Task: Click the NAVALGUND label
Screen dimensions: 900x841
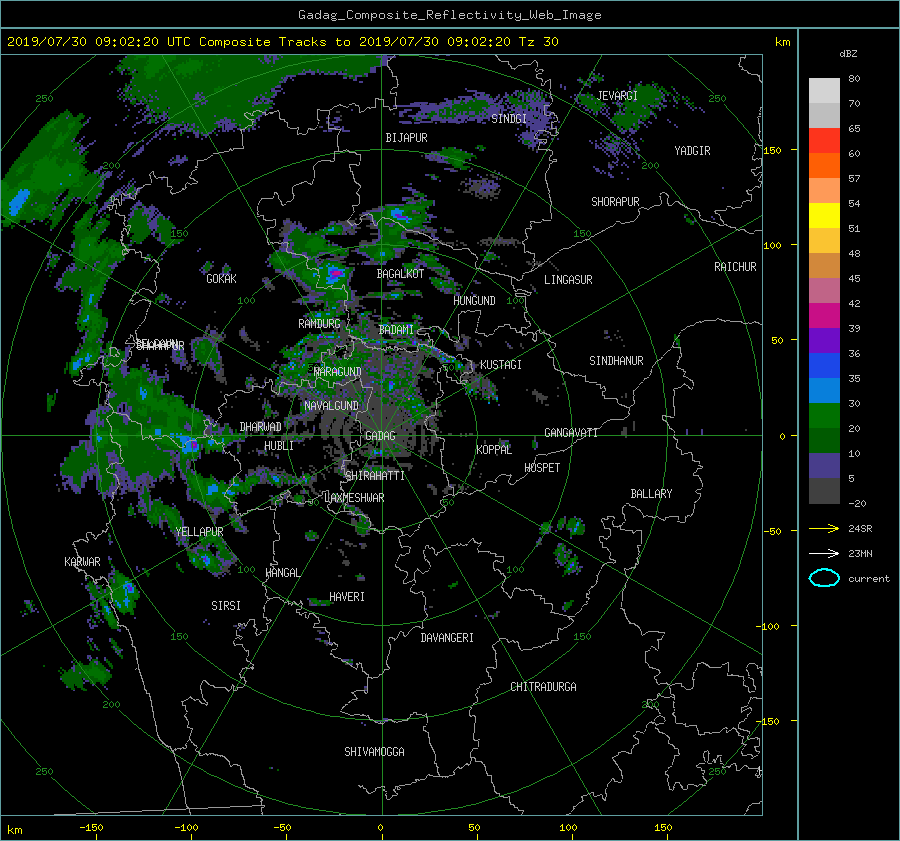Action: tap(331, 405)
